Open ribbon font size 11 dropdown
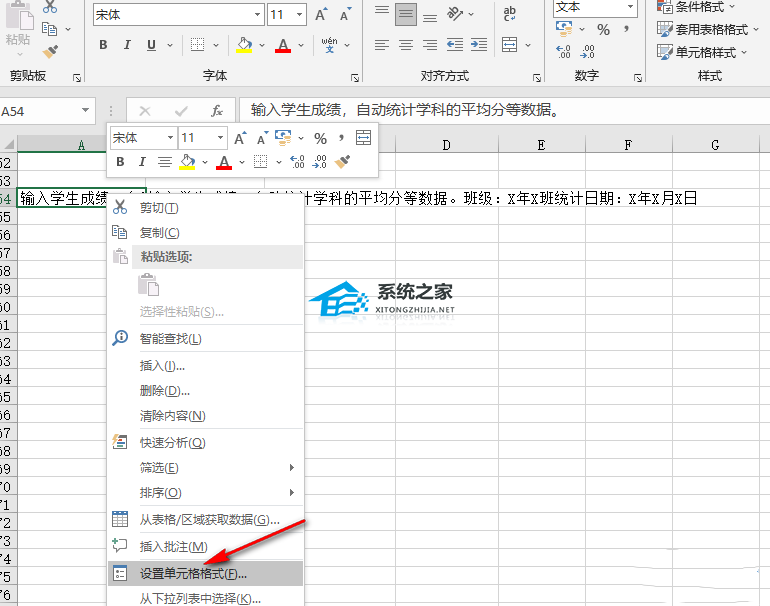This screenshot has width=770, height=606. (x=299, y=15)
